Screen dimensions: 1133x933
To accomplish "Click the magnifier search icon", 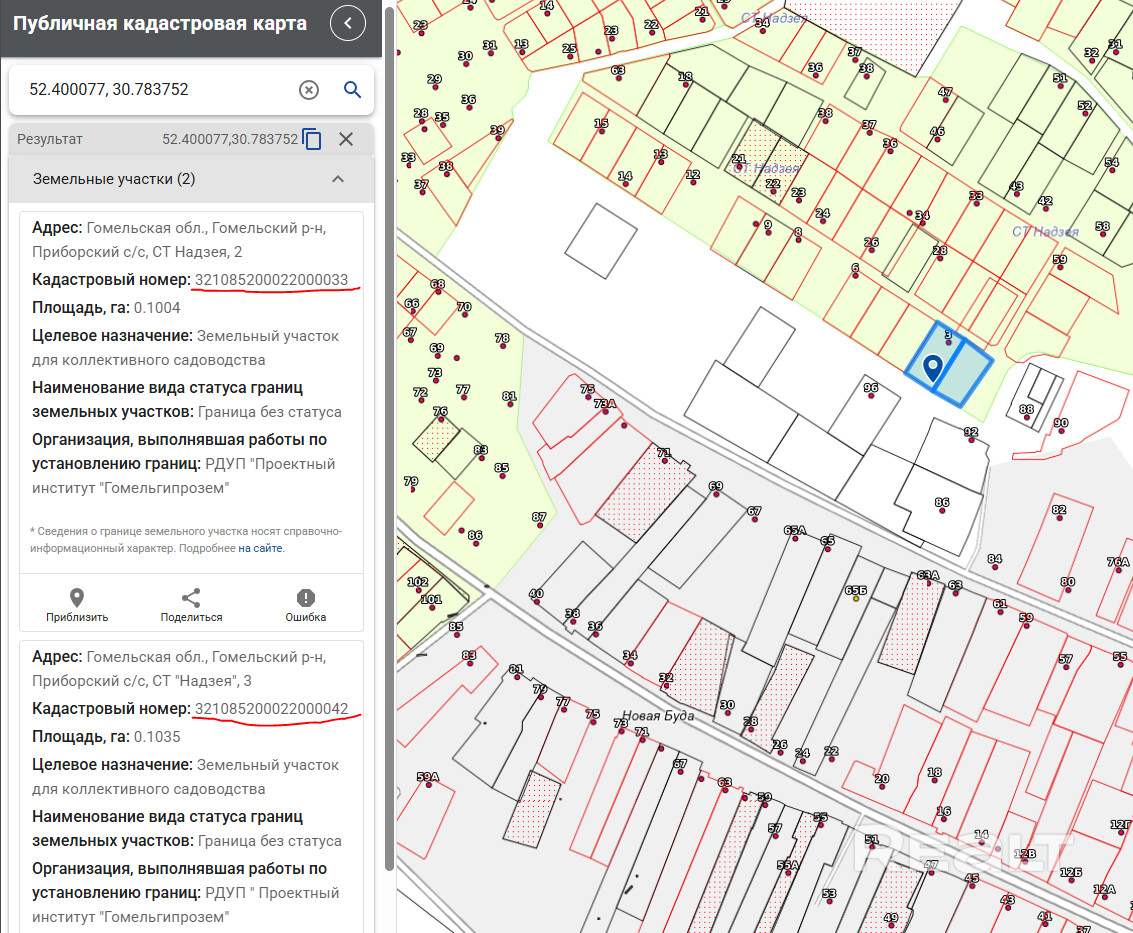I will coord(352,90).
